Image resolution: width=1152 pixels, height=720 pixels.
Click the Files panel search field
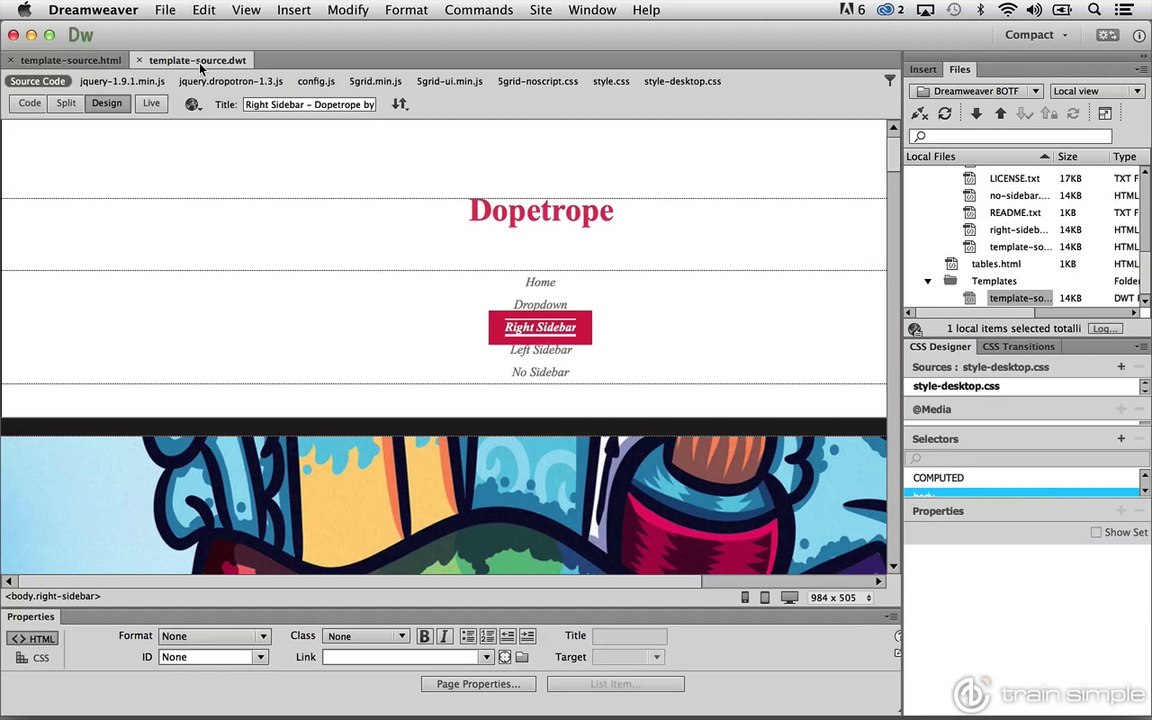click(1010, 136)
